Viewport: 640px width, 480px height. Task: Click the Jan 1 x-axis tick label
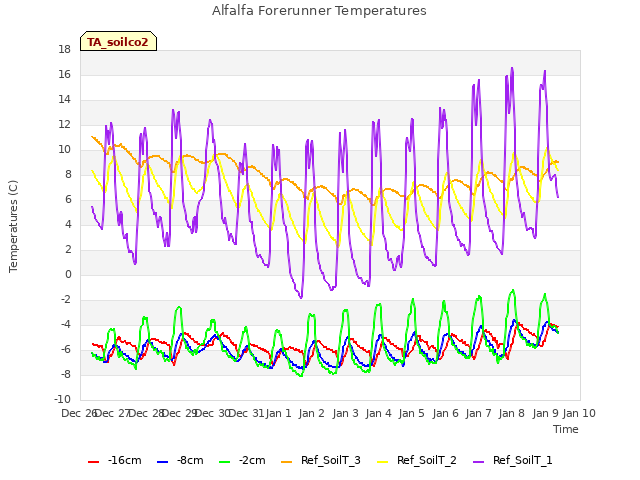(x=279, y=413)
